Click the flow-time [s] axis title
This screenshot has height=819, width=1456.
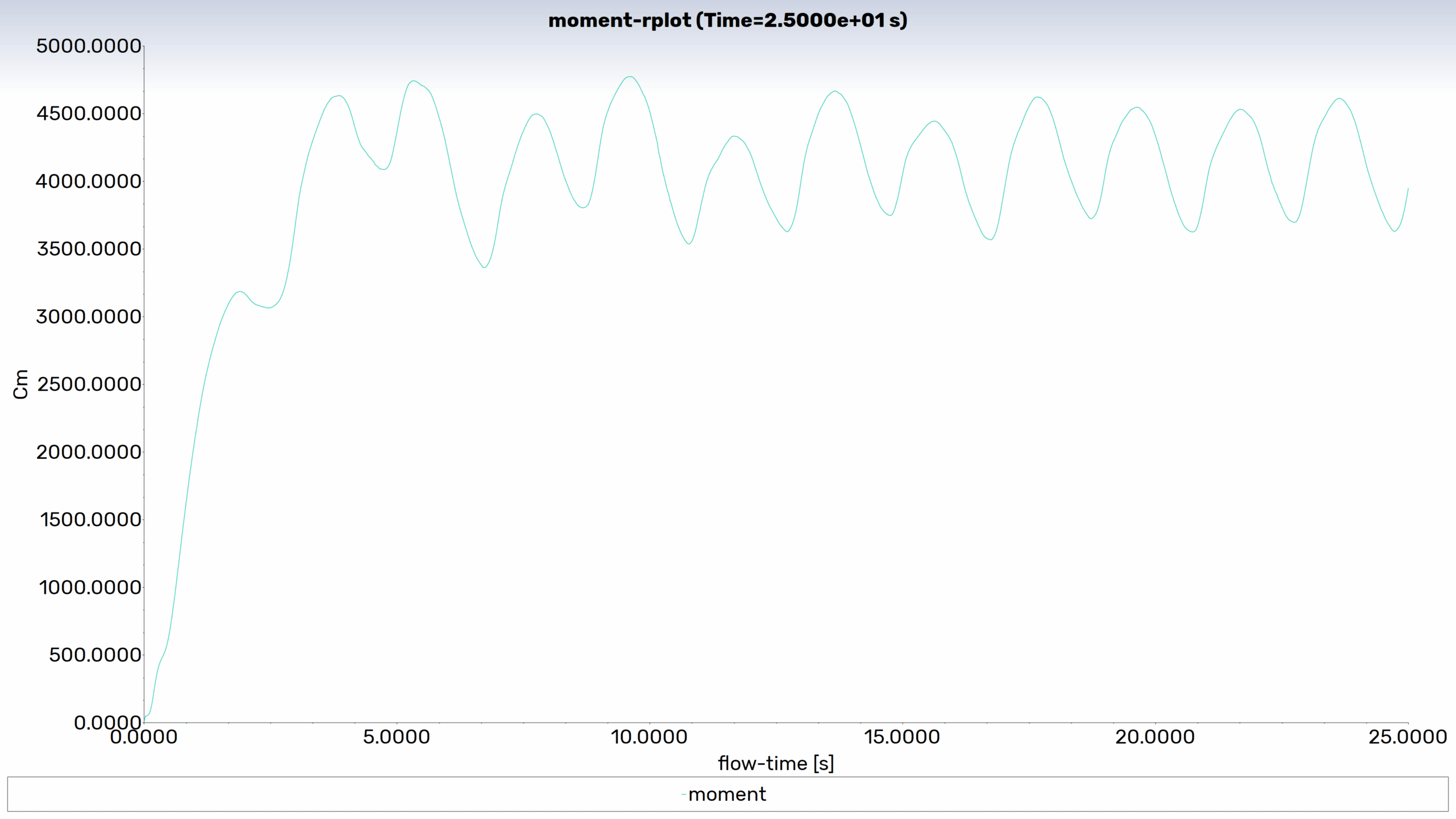pos(776,763)
